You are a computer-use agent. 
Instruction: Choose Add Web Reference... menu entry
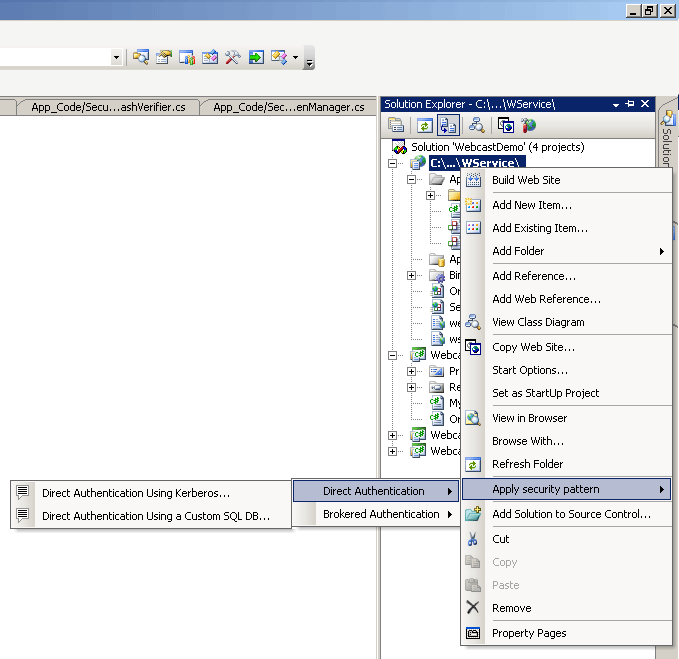pyautogui.click(x=567, y=299)
